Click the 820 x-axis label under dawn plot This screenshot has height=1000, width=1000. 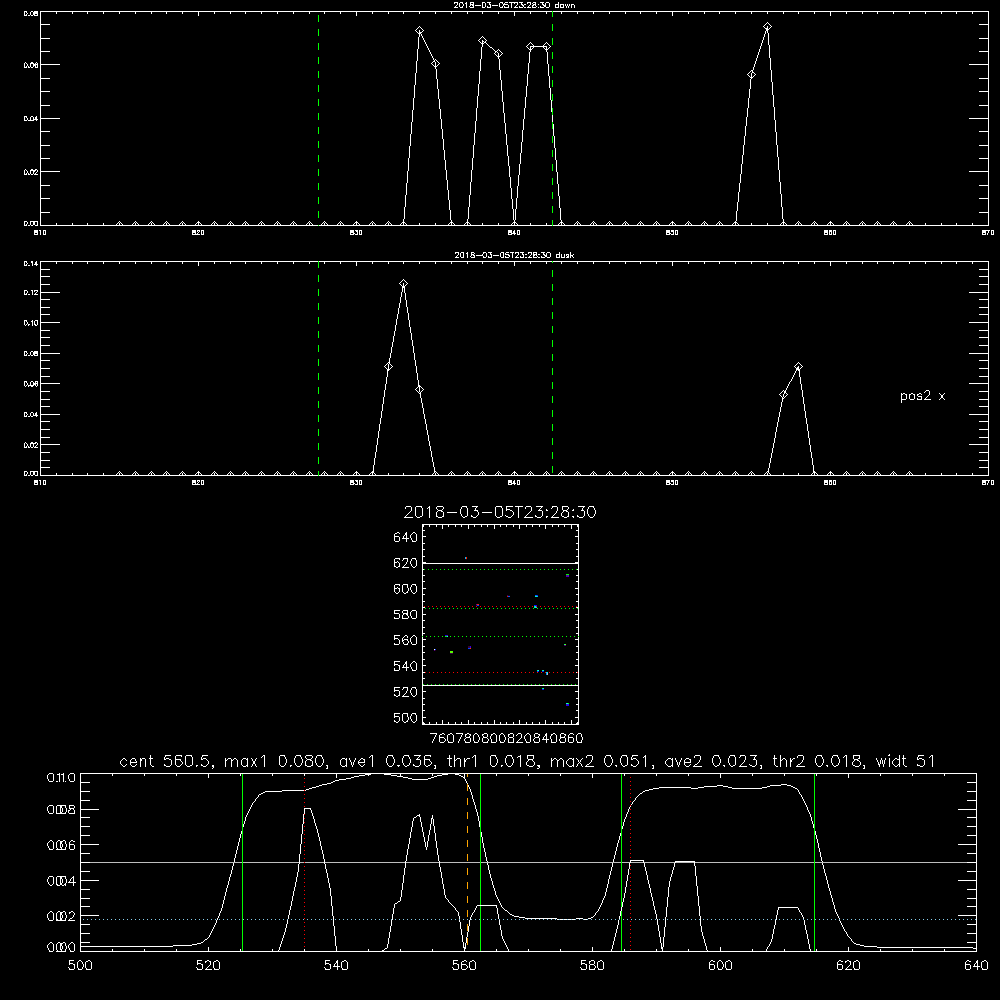coord(198,233)
